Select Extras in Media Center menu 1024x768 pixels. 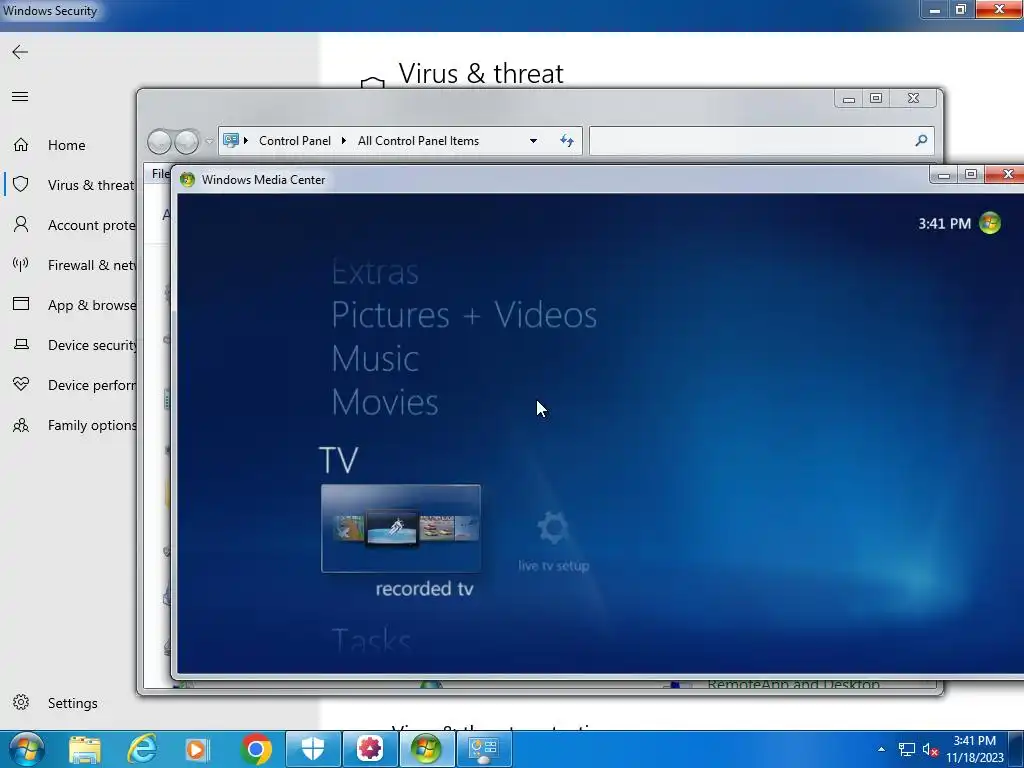pos(375,272)
